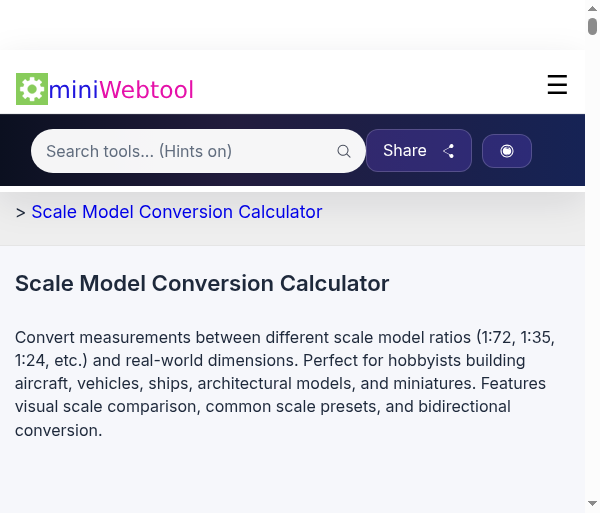
Task: Click the magnifier icon in search box
Action: tap(344, 151)
